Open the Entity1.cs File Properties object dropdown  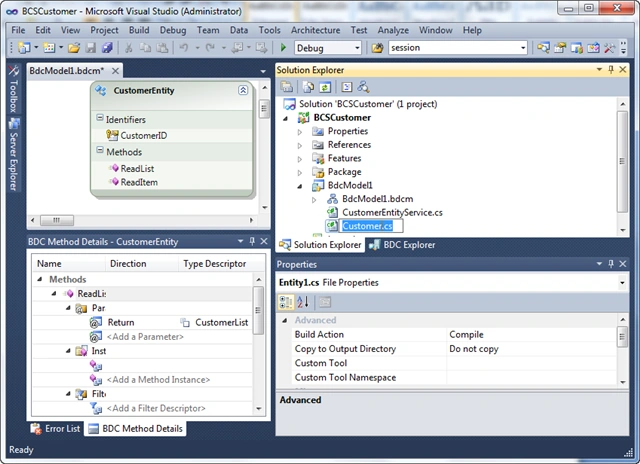(622, 283)
